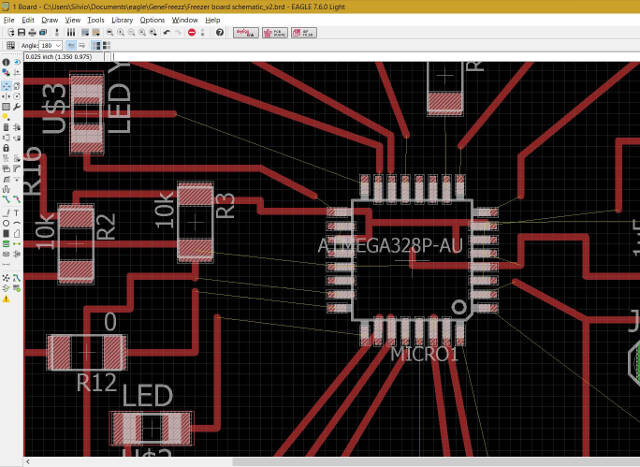Select the Paste lightbulb tool

(6, 117)
